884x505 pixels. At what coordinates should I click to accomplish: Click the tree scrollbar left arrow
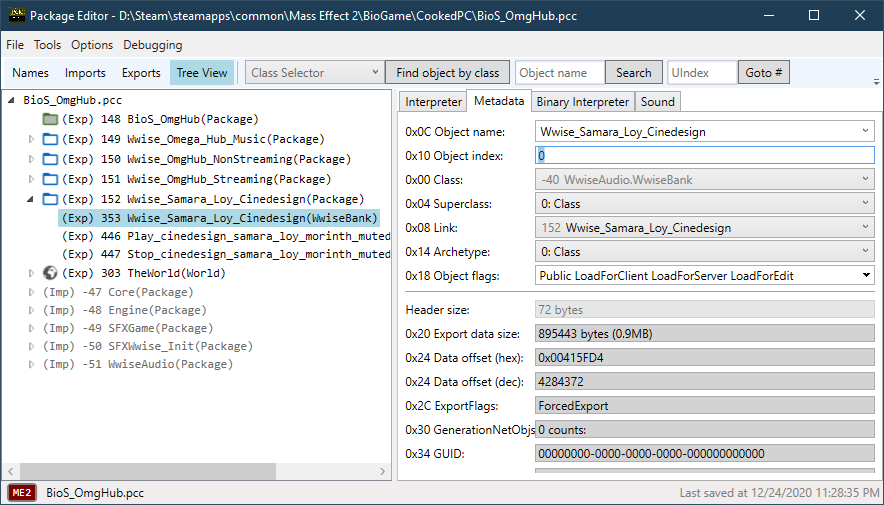pyautogui.click(x=11, y=471)
